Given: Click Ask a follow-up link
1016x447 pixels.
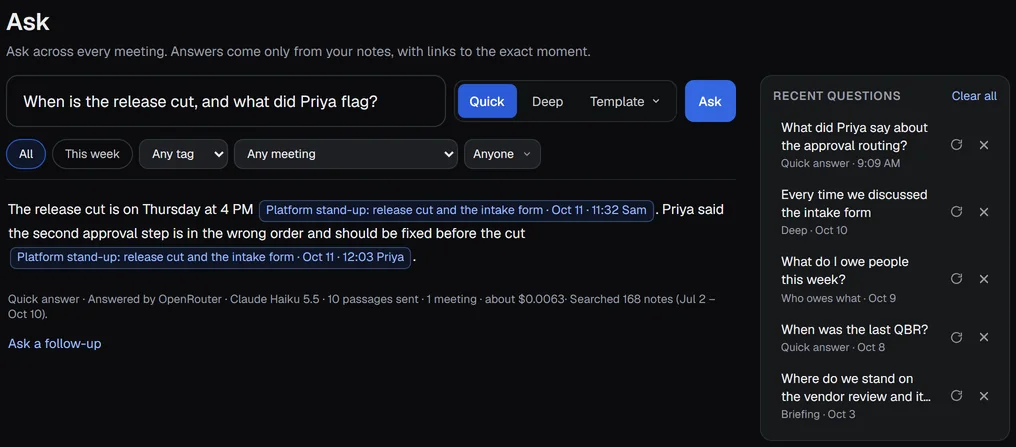Looking at the screenshot, I should pos(54,343).
